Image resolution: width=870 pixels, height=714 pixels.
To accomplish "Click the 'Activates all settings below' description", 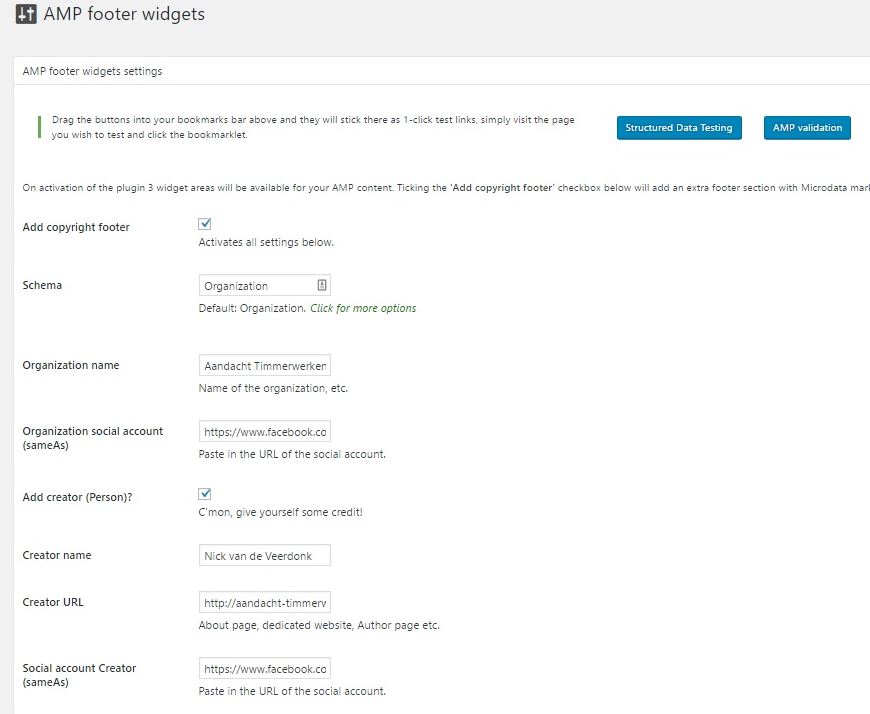I will tap(266, 242).
